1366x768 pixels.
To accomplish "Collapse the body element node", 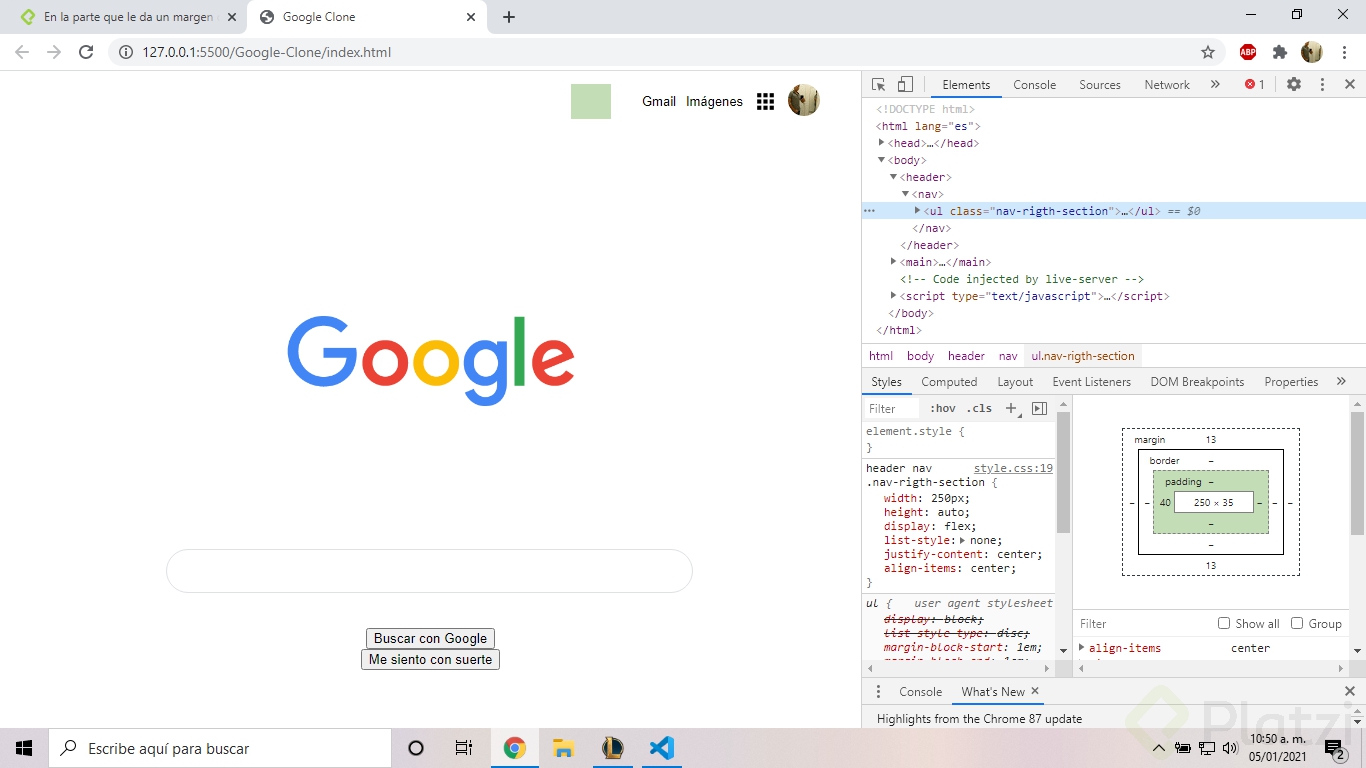I will pos(881,160).
